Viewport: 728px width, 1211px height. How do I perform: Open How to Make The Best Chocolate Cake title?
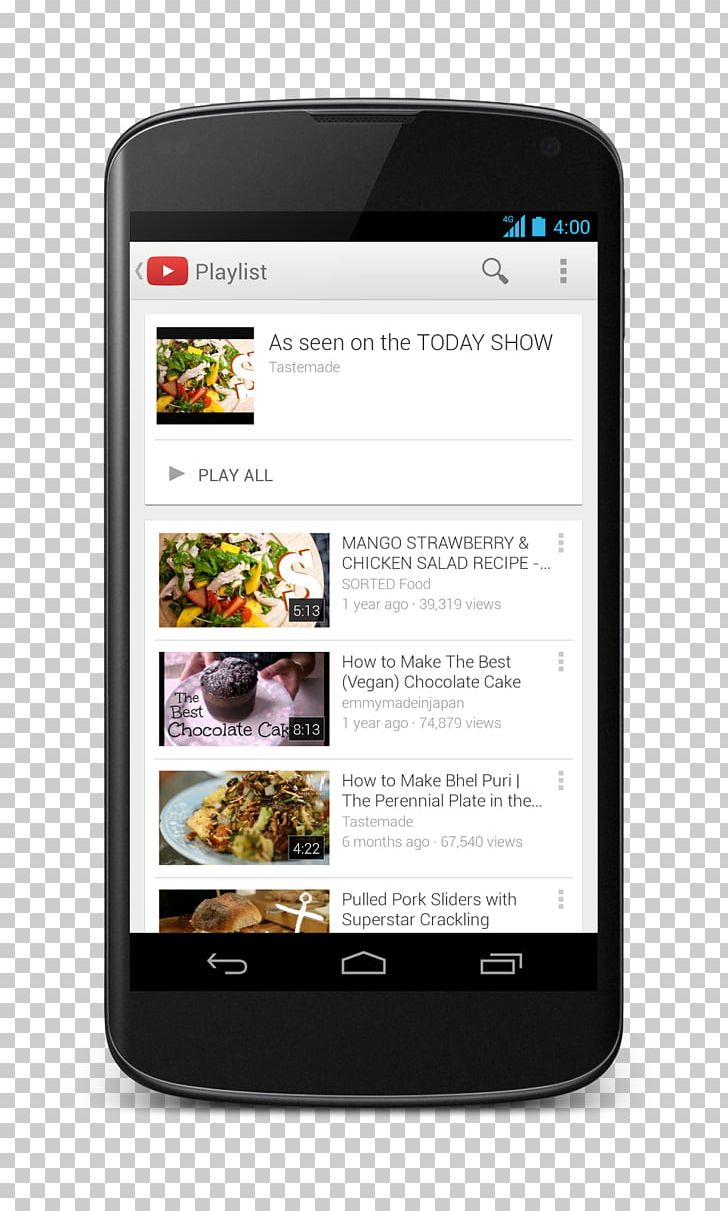431,672
